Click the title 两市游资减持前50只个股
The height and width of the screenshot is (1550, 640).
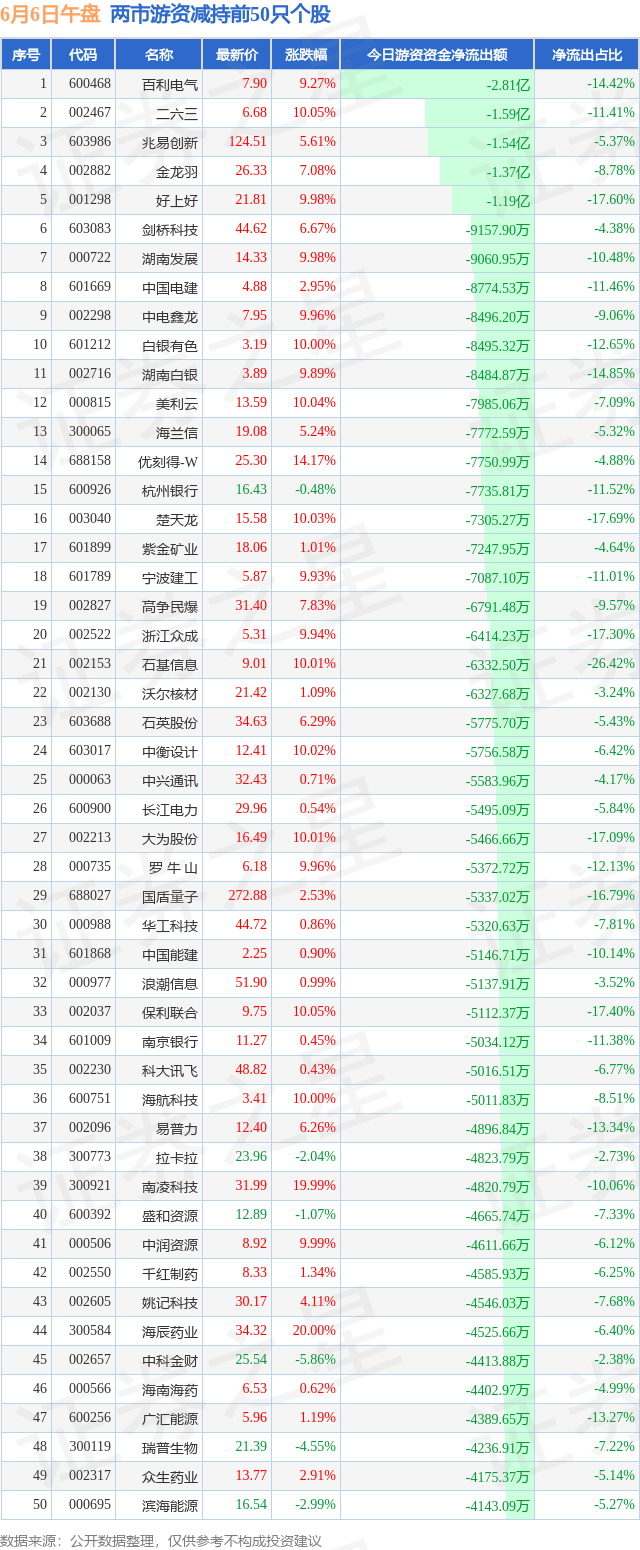click(219, 15)
